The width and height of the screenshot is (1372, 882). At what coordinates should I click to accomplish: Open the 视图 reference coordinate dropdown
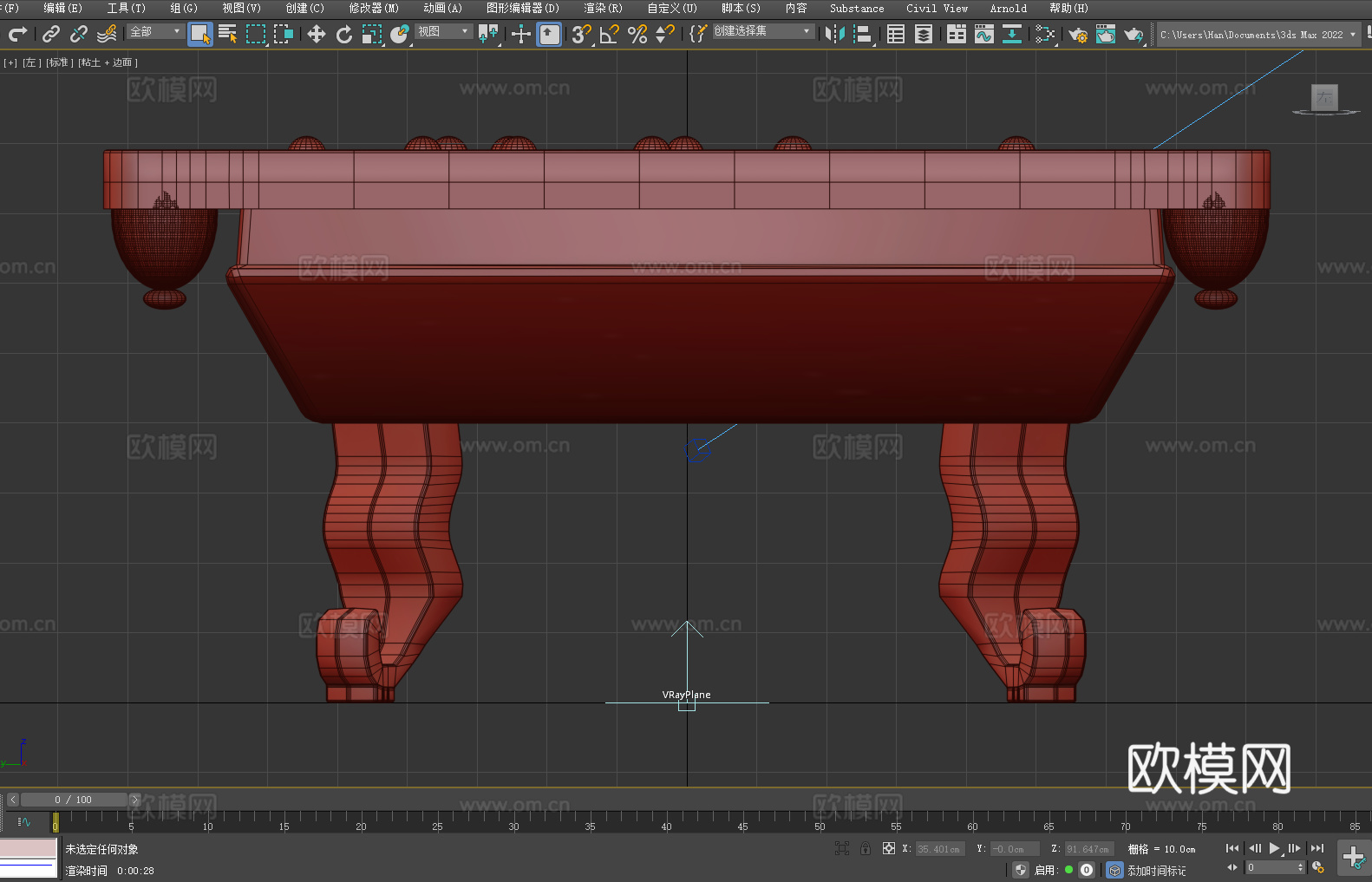(x=443, y=31)
